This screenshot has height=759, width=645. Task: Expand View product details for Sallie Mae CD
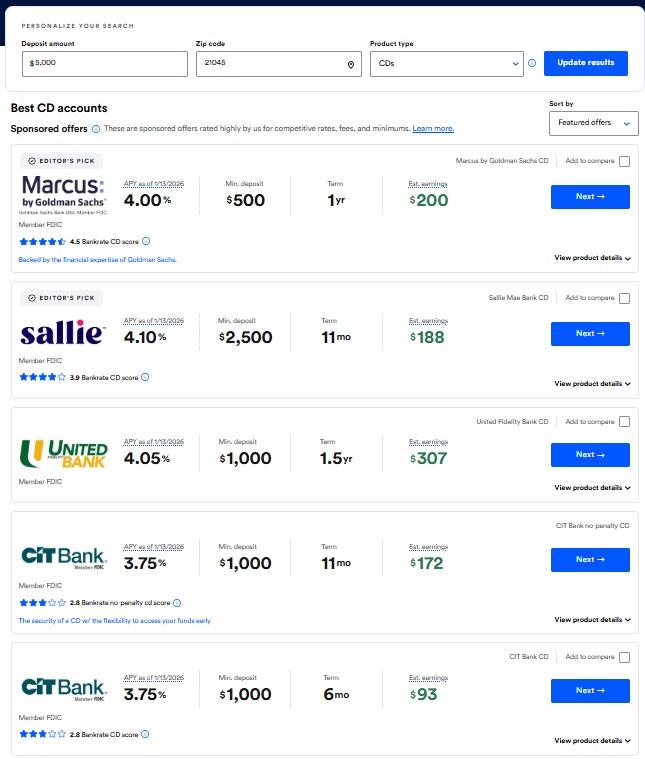click(592, 384)
